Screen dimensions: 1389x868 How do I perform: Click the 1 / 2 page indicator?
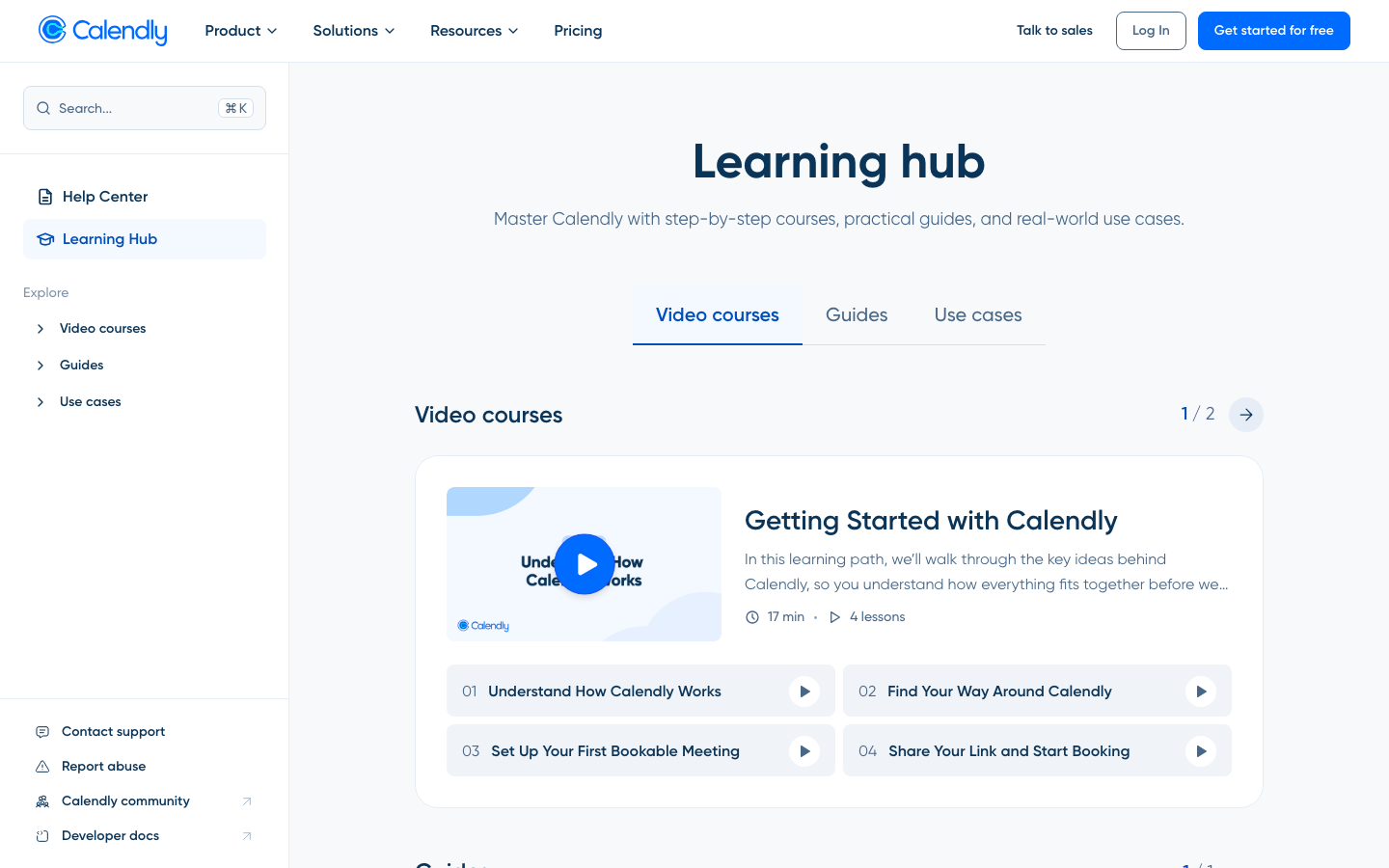(x=1198, y=414)
